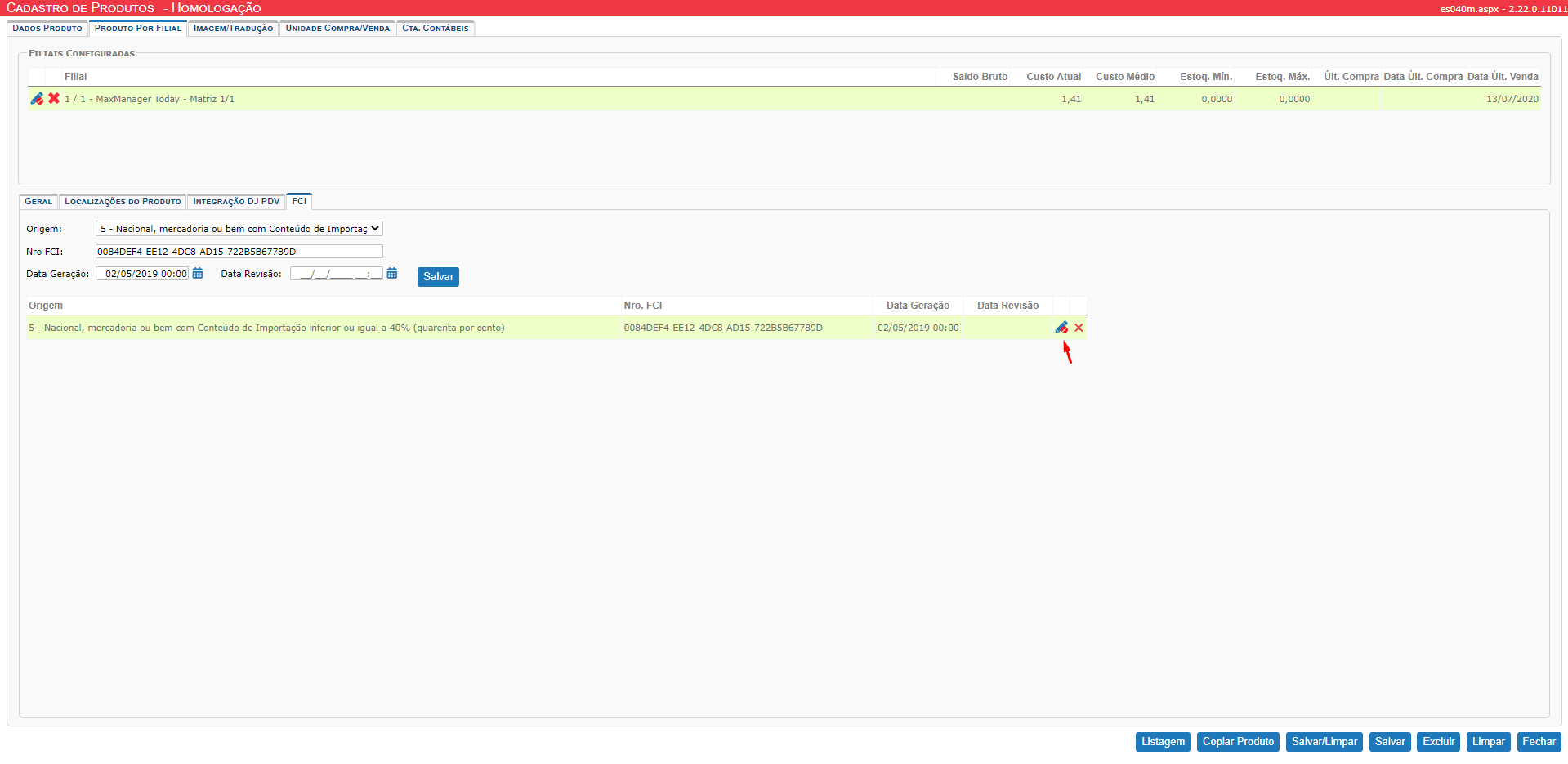The image size is (1568, 764).
Task: Click the Saldo Bruto column header
Action: 980,77
